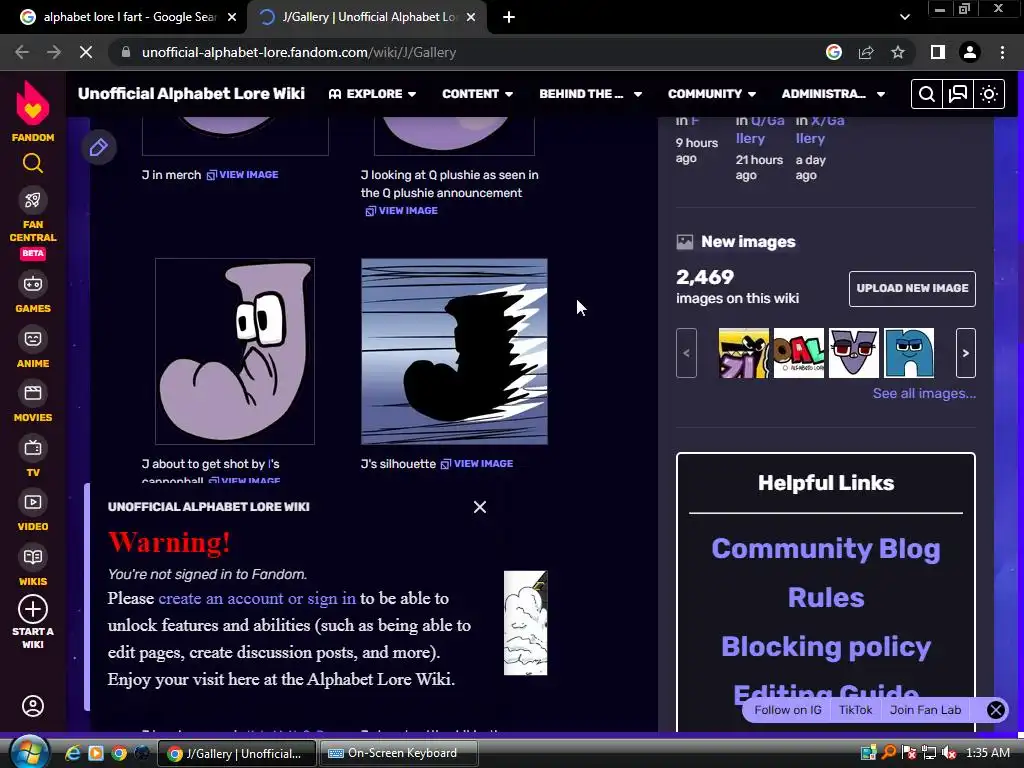
Task: Expand the Explore menu
Action: pos(372,94)
